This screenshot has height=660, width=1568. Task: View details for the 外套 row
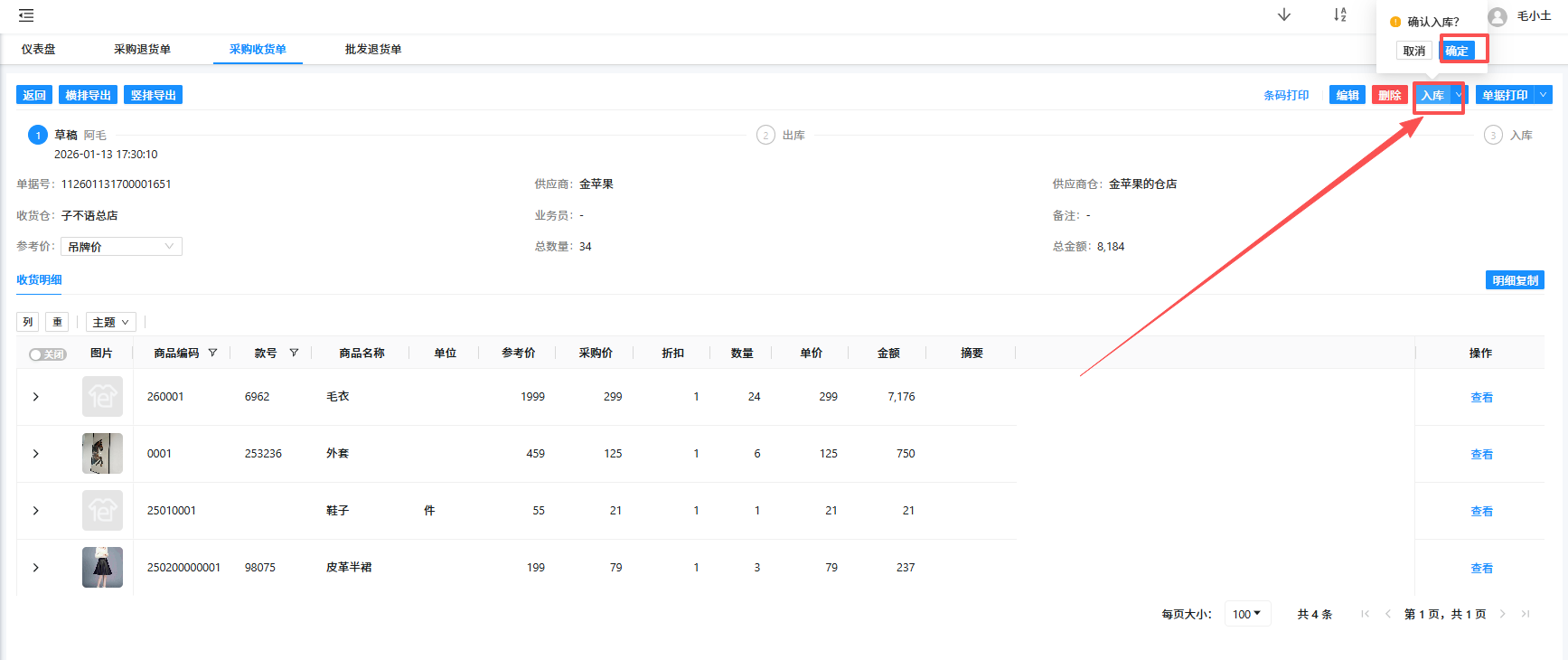click(1481, 455)
